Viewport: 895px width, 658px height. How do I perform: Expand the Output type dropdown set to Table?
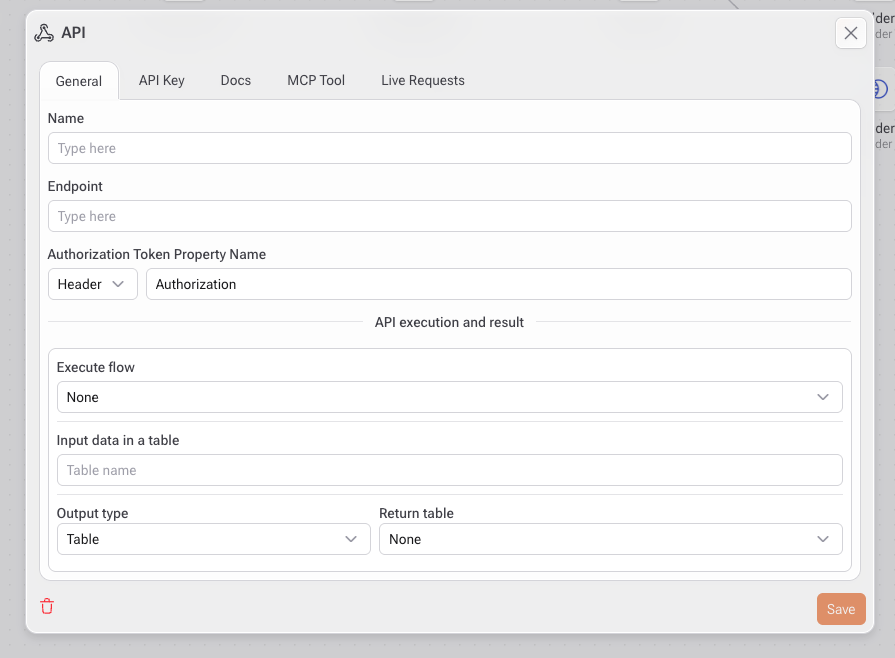click(213, 539)
